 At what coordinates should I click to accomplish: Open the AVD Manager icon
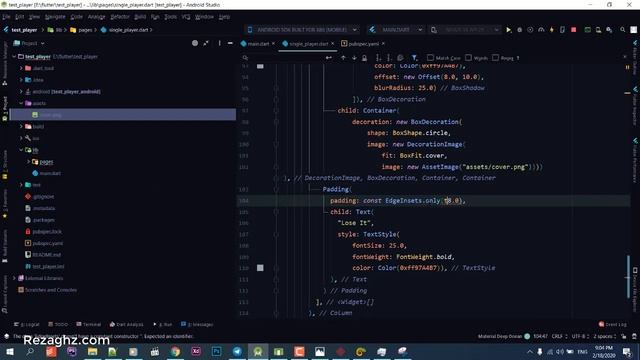(x=598, y=30)
